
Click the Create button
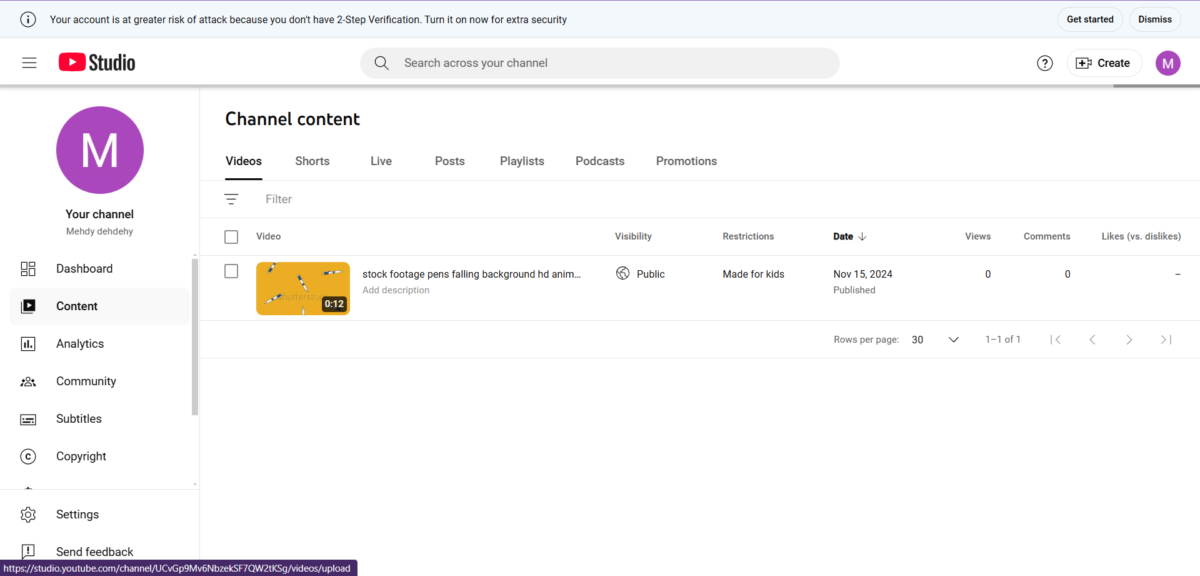point(1104,63)
